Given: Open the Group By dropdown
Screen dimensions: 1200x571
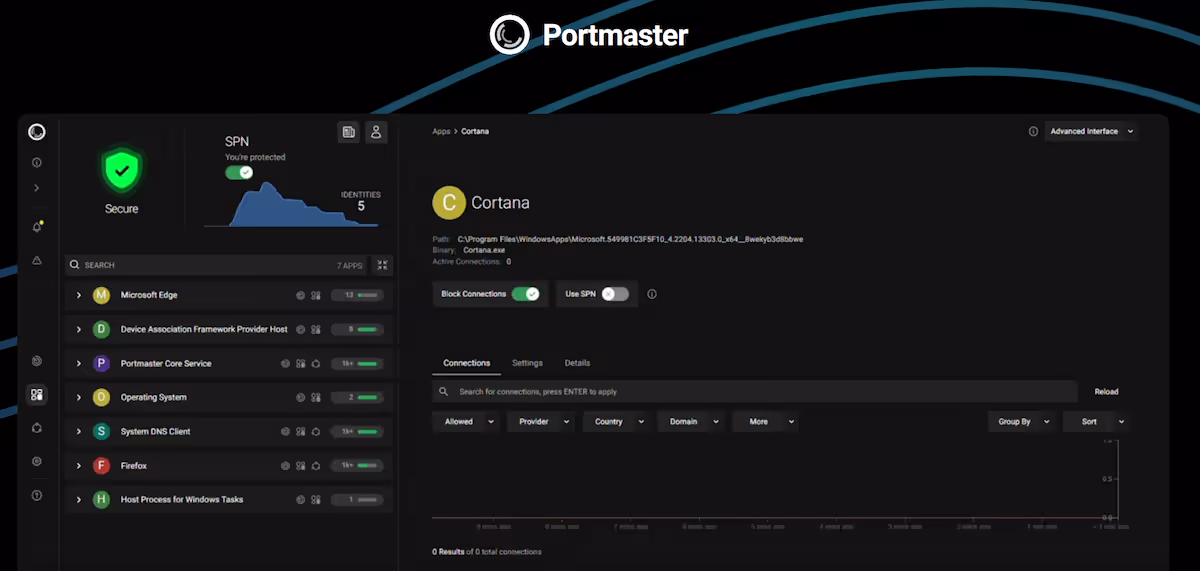Looking at the screenshot, I should [1020, 422].
